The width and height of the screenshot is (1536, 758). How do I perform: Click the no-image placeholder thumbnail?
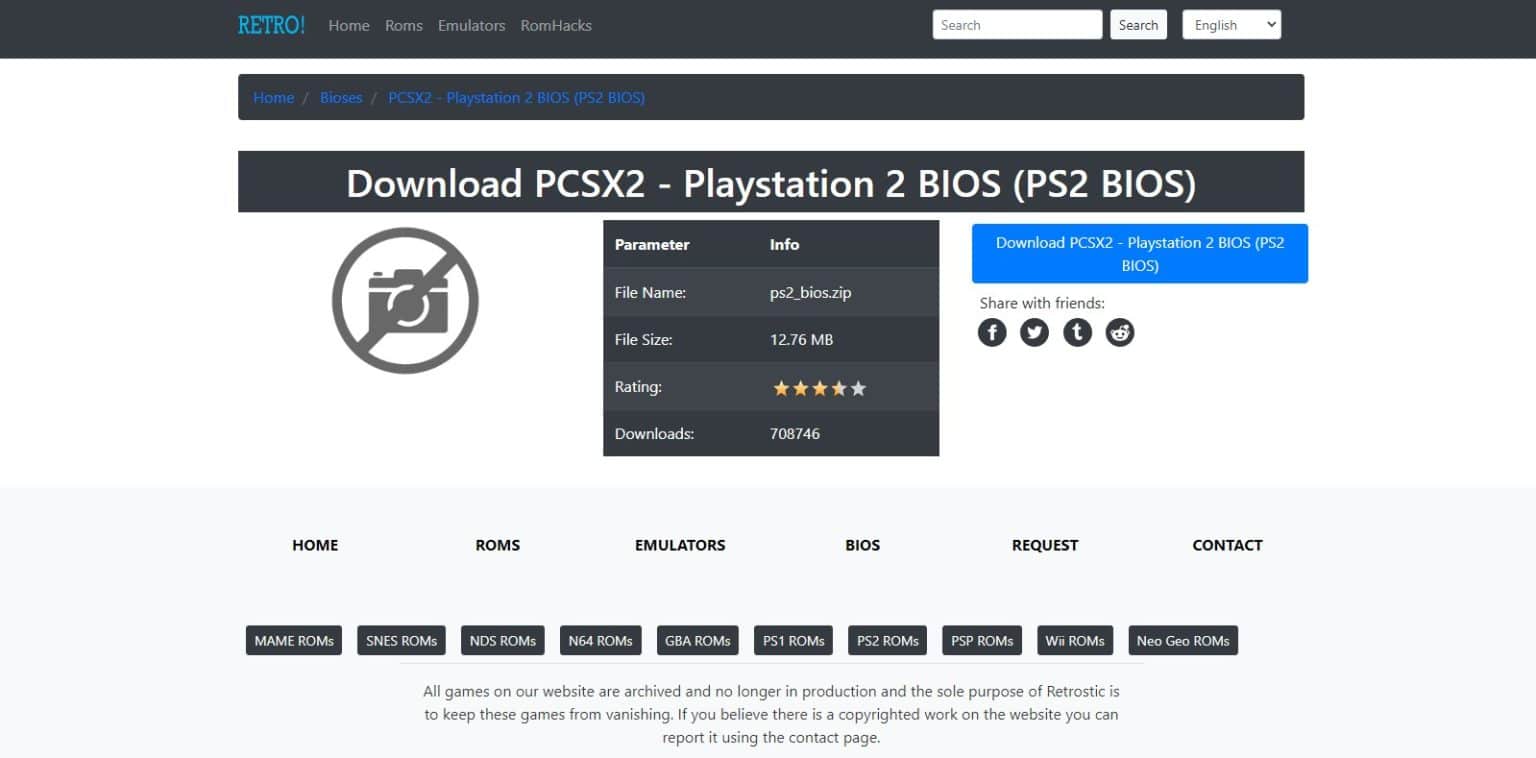coord(405,301)
